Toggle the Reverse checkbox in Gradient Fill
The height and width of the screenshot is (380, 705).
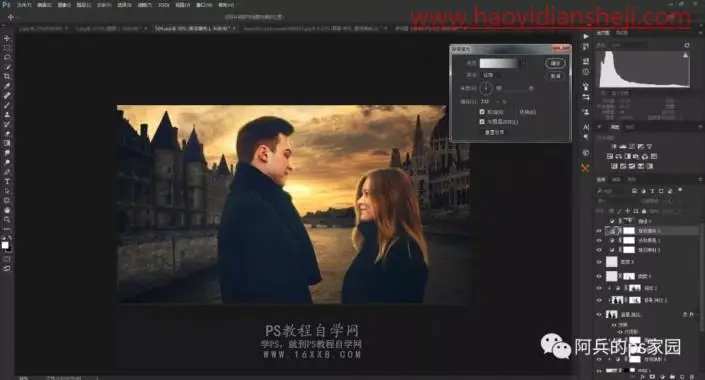click(x=482, y=112)
